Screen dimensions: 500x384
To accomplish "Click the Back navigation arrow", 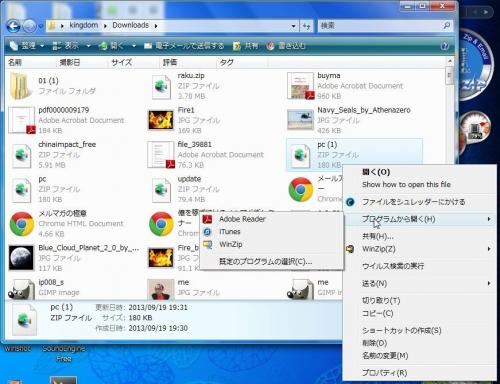I will point(13,26).
